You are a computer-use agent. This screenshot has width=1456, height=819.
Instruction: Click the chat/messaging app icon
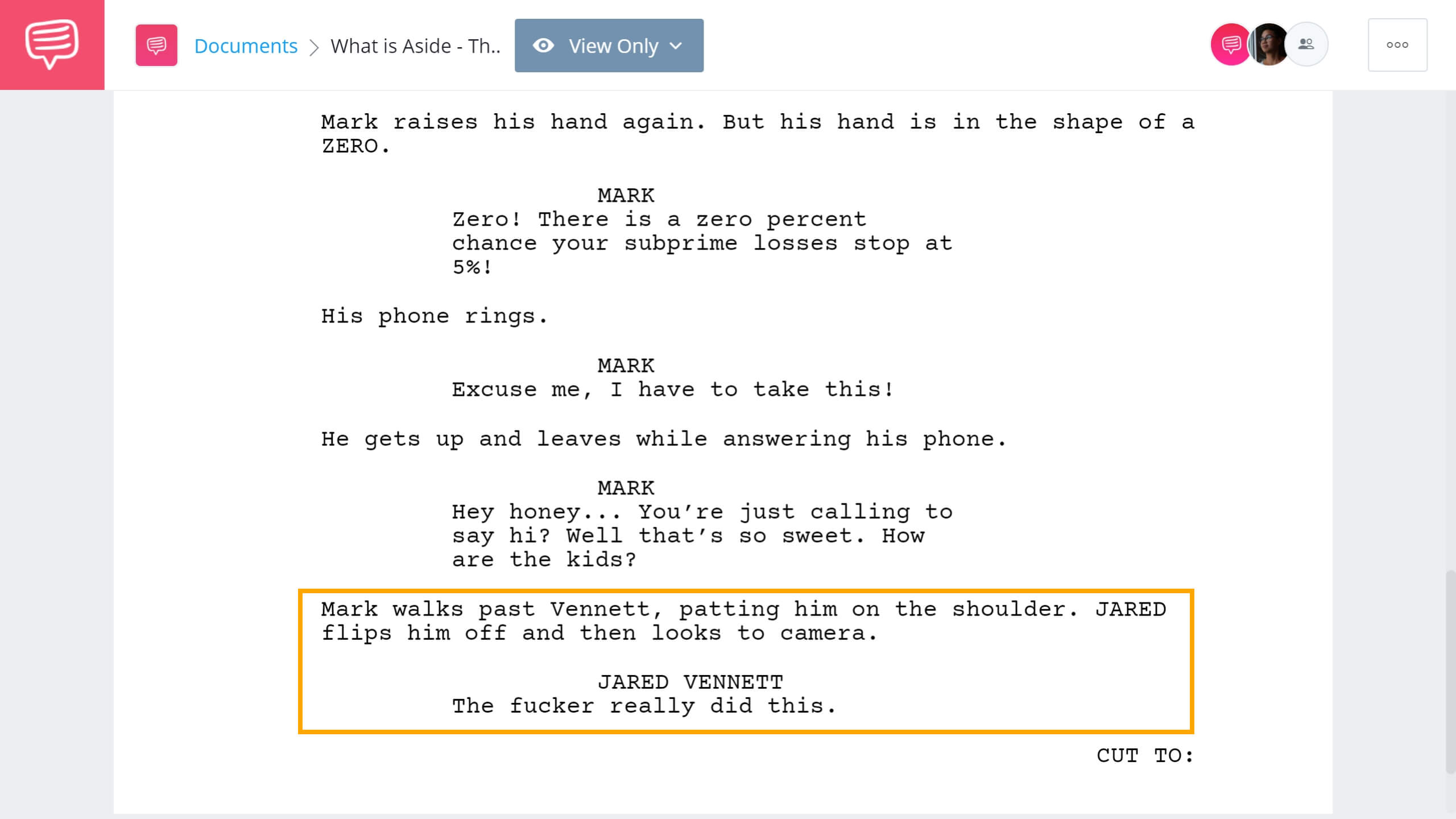51,44
